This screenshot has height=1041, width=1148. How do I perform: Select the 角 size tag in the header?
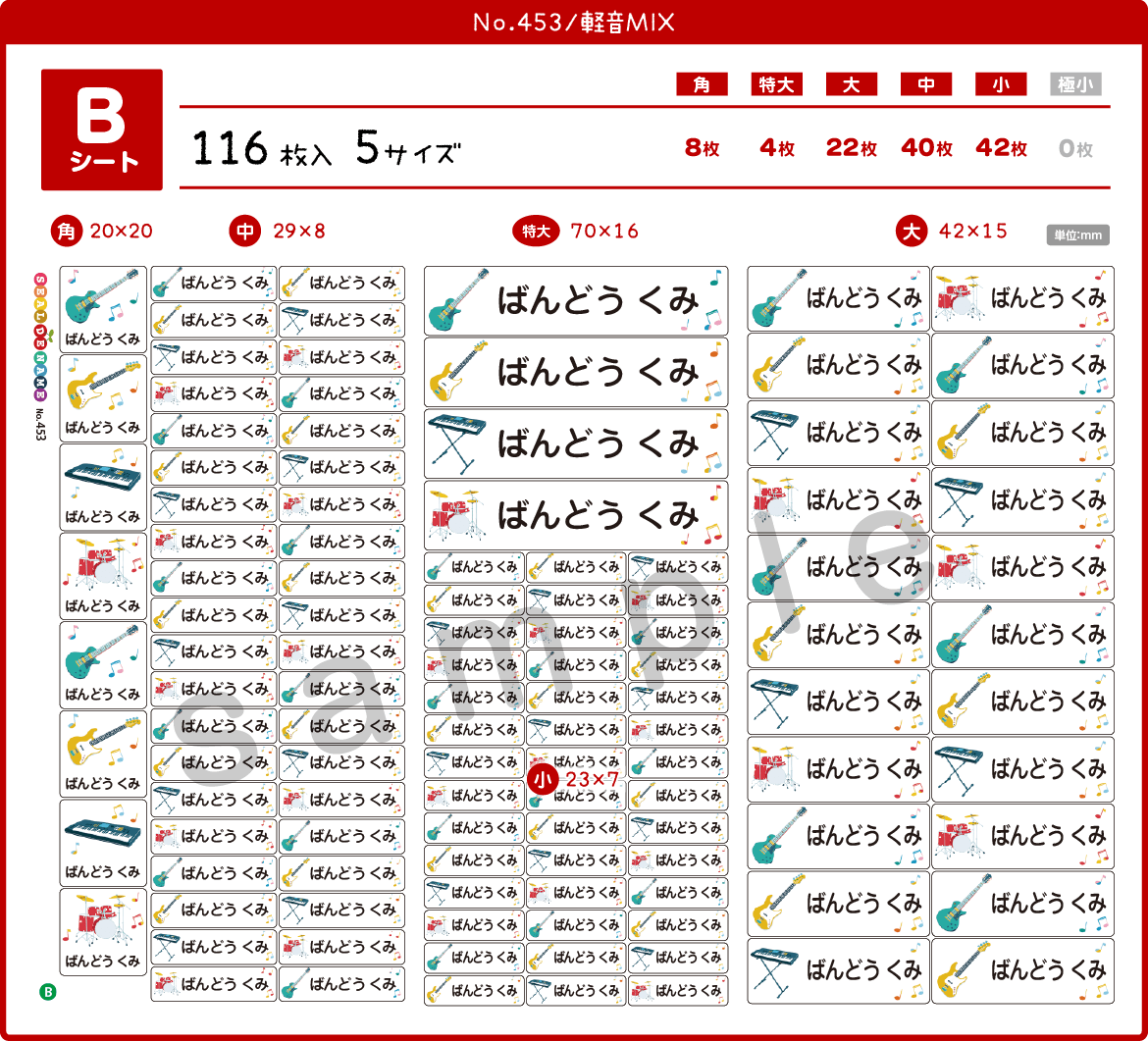point(703,84)
